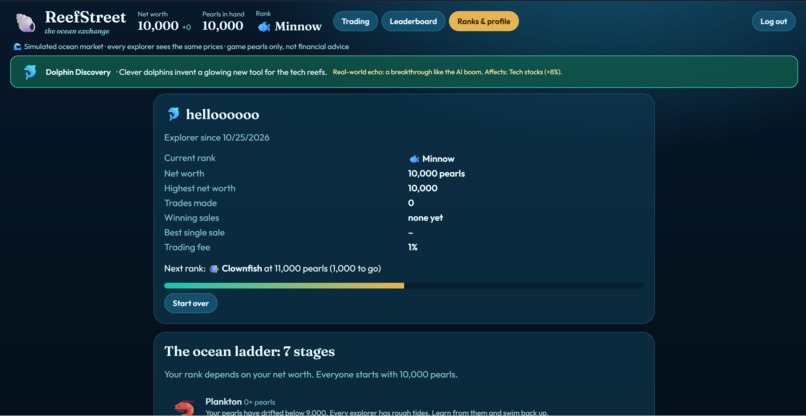This screenshot has height=416, width=806.
Task: Click the Net worth 10,000 header value
Action: 158,26
